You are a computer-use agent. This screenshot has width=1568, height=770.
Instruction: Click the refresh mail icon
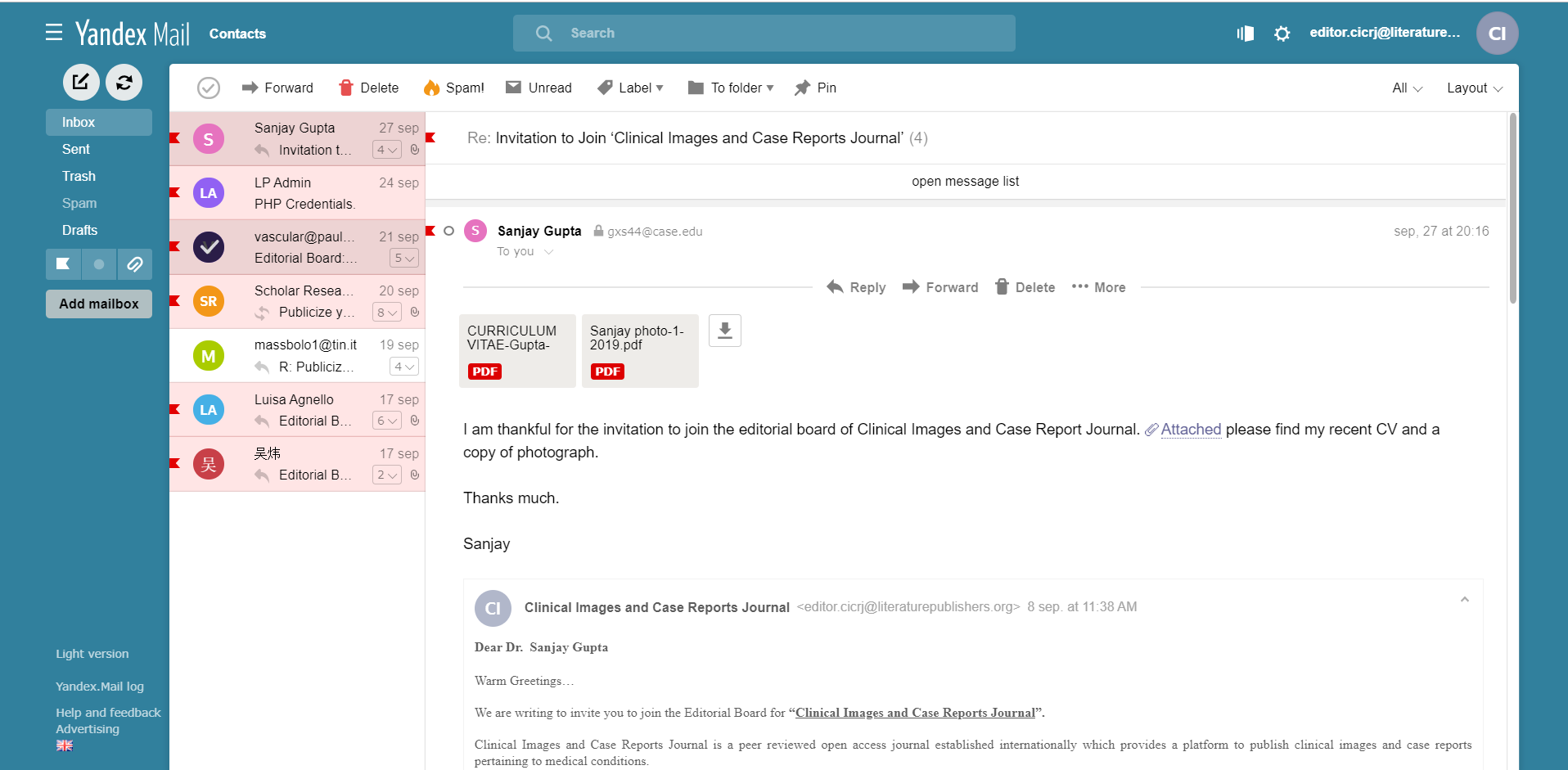click(x=124, y=82)
